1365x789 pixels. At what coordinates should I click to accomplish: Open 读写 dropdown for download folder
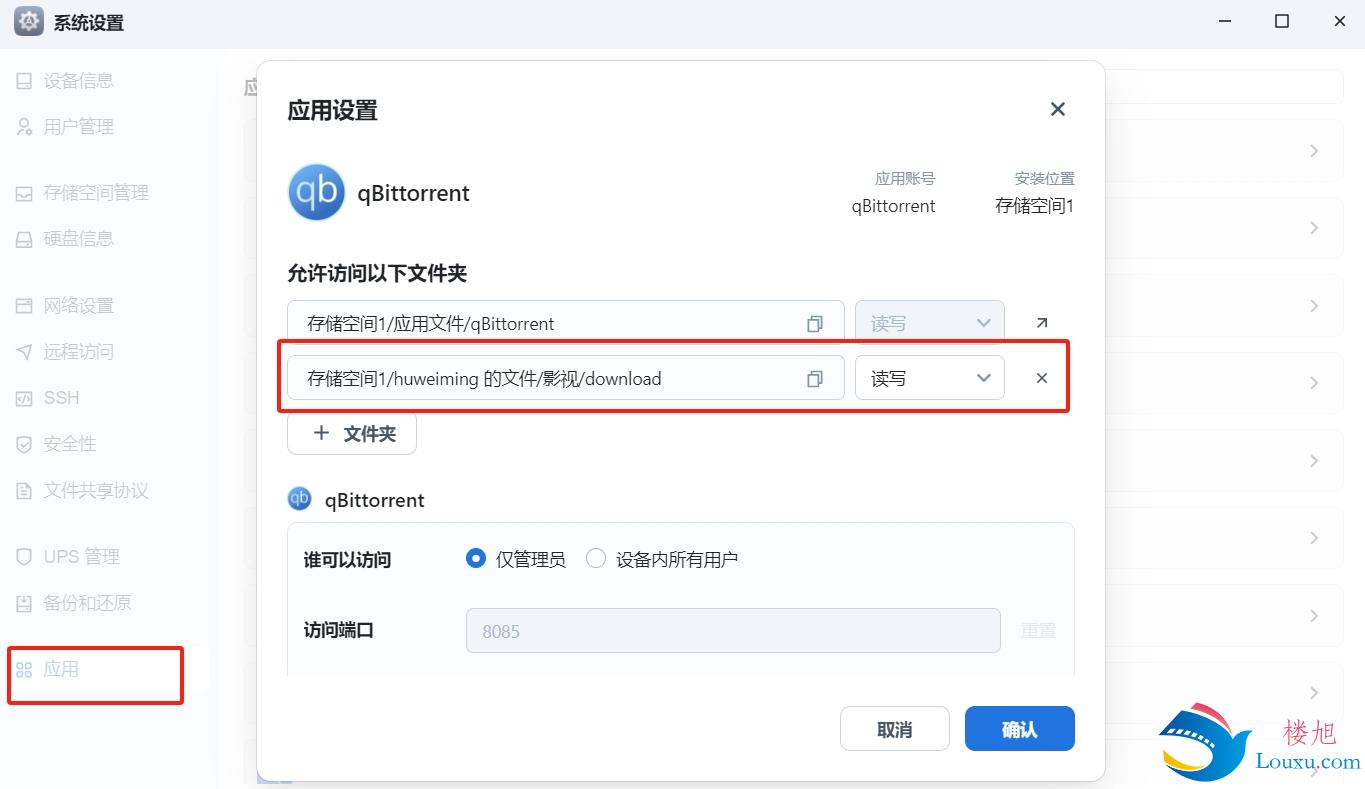[930, 378]
